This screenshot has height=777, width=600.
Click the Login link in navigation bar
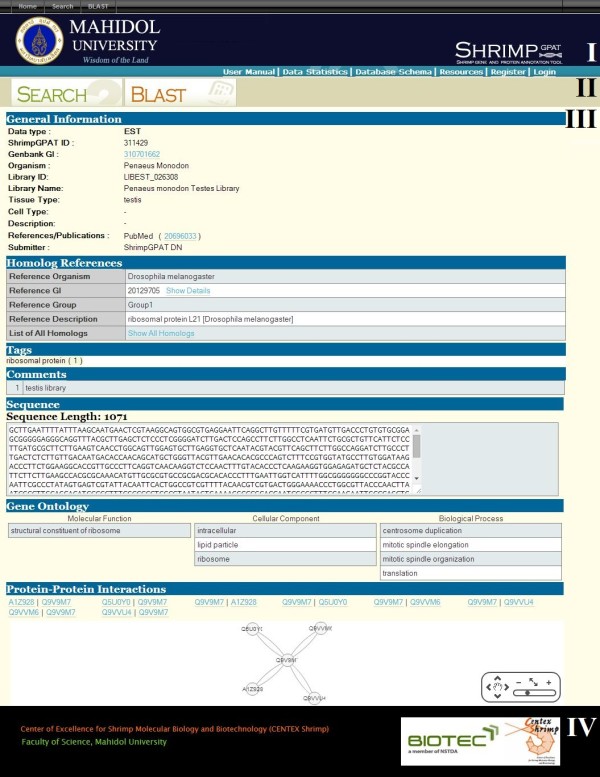click(x=544, y=72)
